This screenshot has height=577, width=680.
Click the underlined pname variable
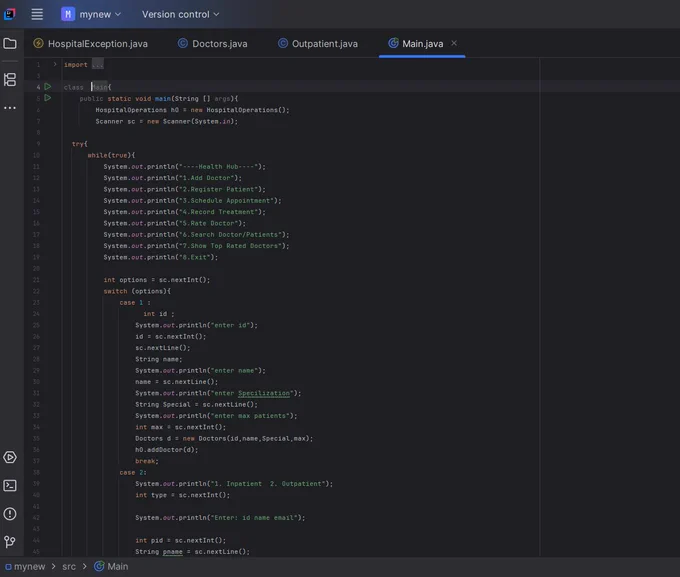coord(173,552)
